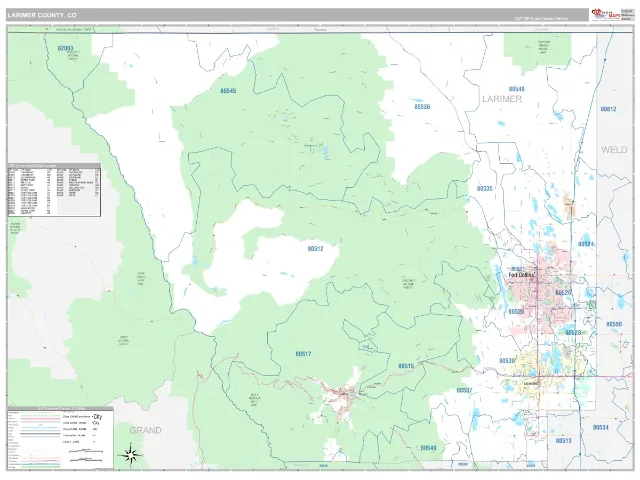Select the 80526 ZIP code label
The height and width of the screenshot is (480, 640).
coord(516,311)
